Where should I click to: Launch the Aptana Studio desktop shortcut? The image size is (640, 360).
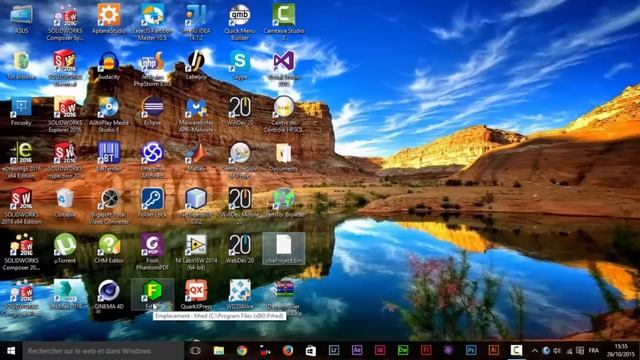click(109, 19)
